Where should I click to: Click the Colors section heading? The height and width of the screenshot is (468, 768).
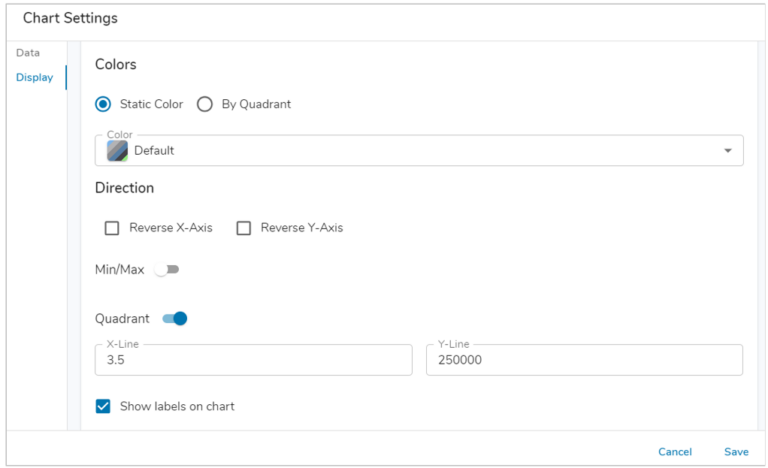coord(116,64)
